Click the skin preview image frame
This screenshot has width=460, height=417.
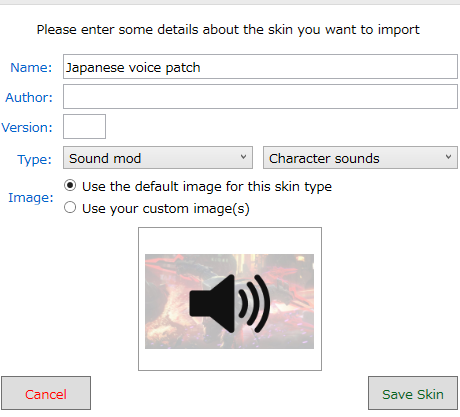(230, 299)
